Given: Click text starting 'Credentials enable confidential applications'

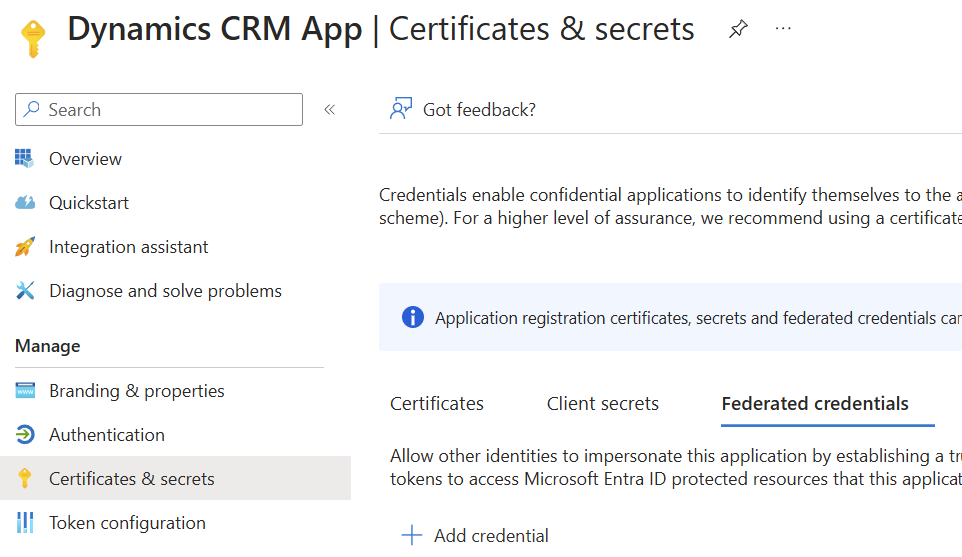Looking at the screenshot, I should pyautogui.click(x=670, y=206).
